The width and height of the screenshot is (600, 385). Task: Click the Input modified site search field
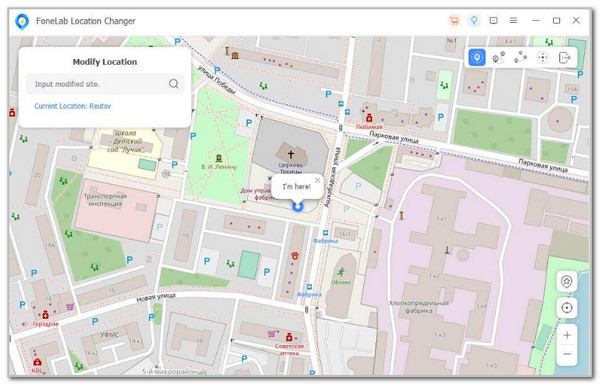tap(104, 84)
